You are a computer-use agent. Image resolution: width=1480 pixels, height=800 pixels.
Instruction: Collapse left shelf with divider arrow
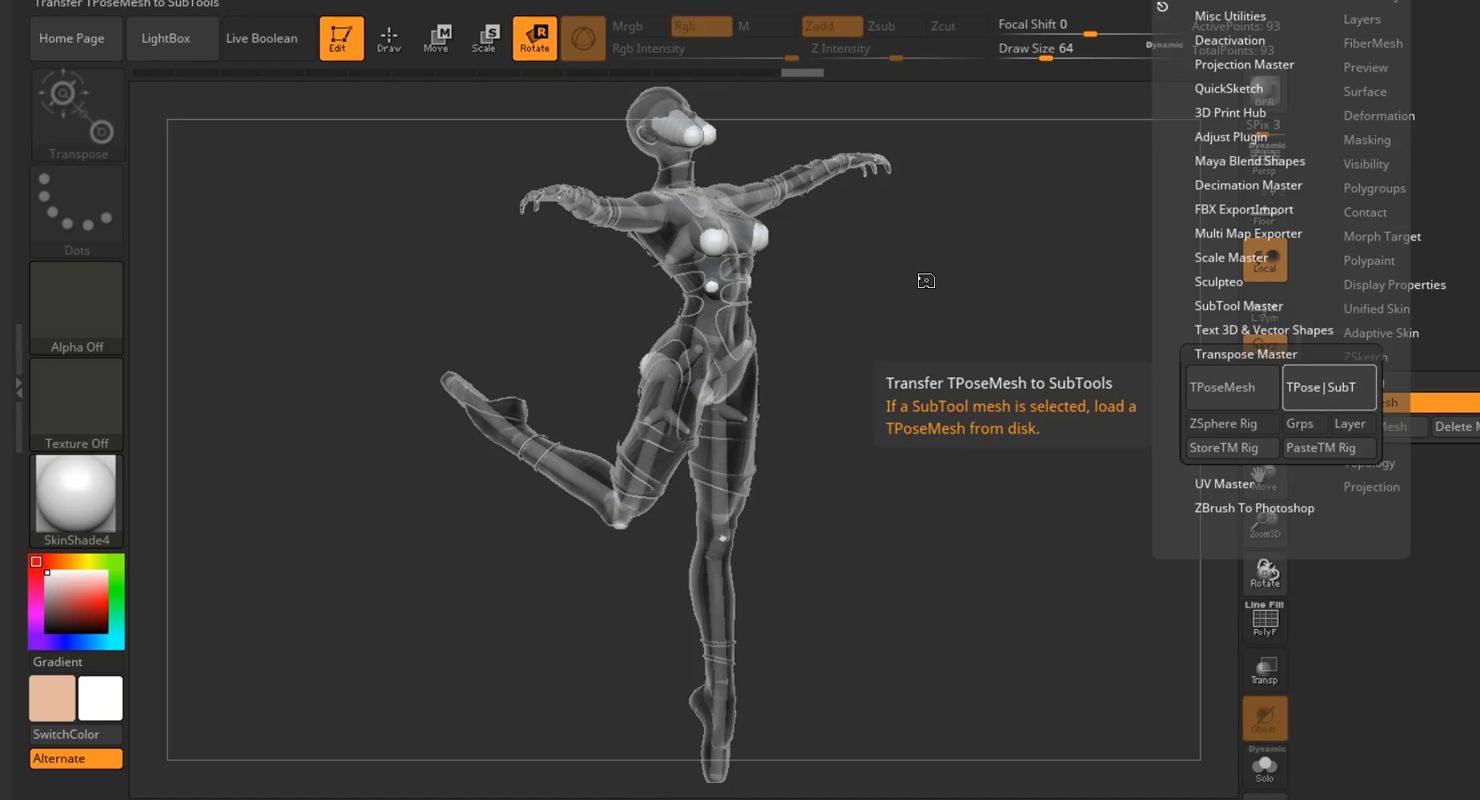[18, 388]
